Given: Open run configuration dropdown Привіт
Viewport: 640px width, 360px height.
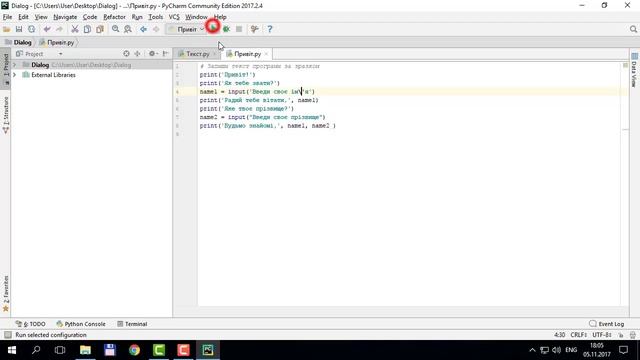Looking at the screenshot, I should [x=186, y=29].
